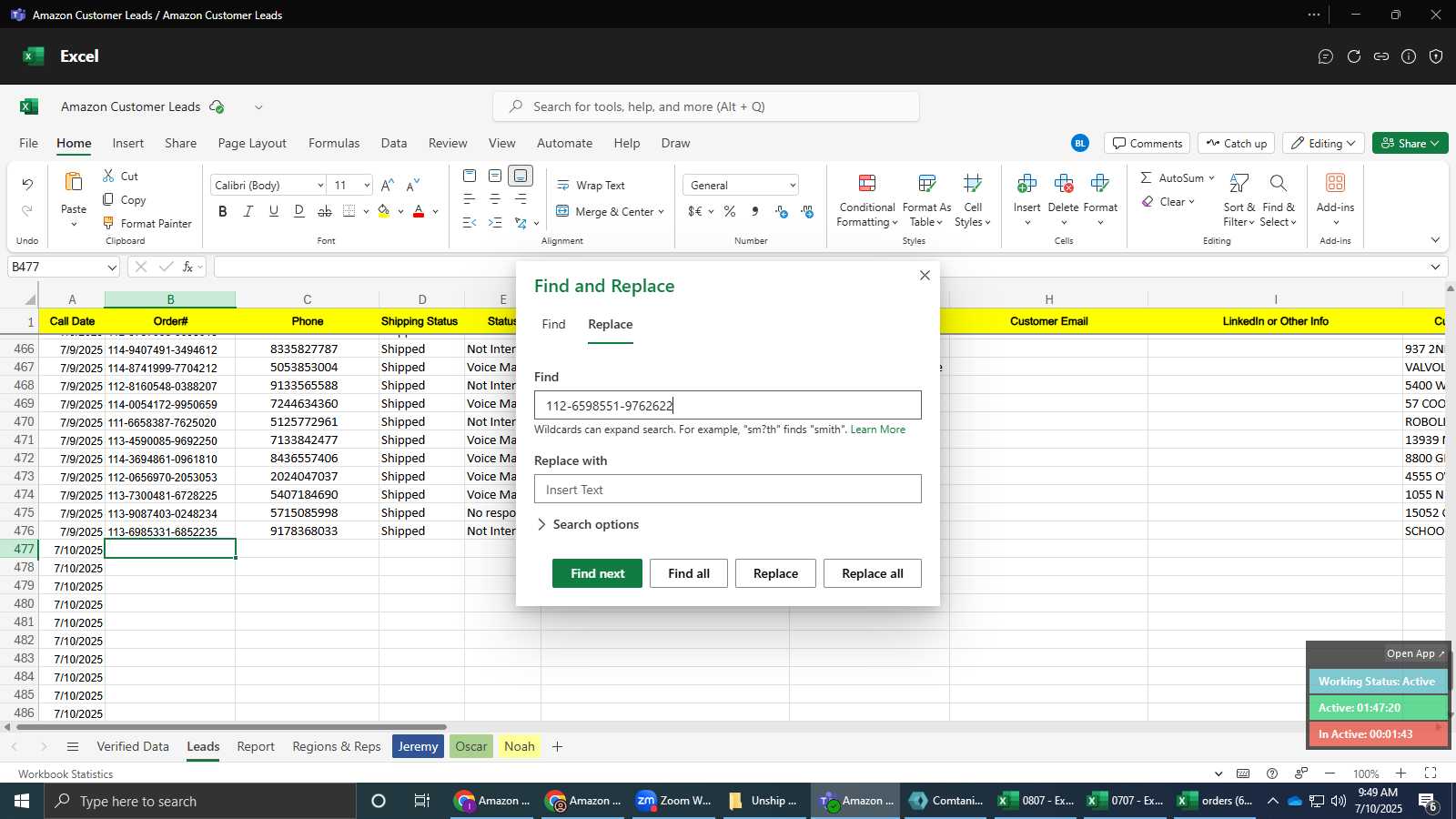Image resolution: width=1456 pixels, height=819 pixels.
Task: Click the Percent style icon
Action: [730, 211]
